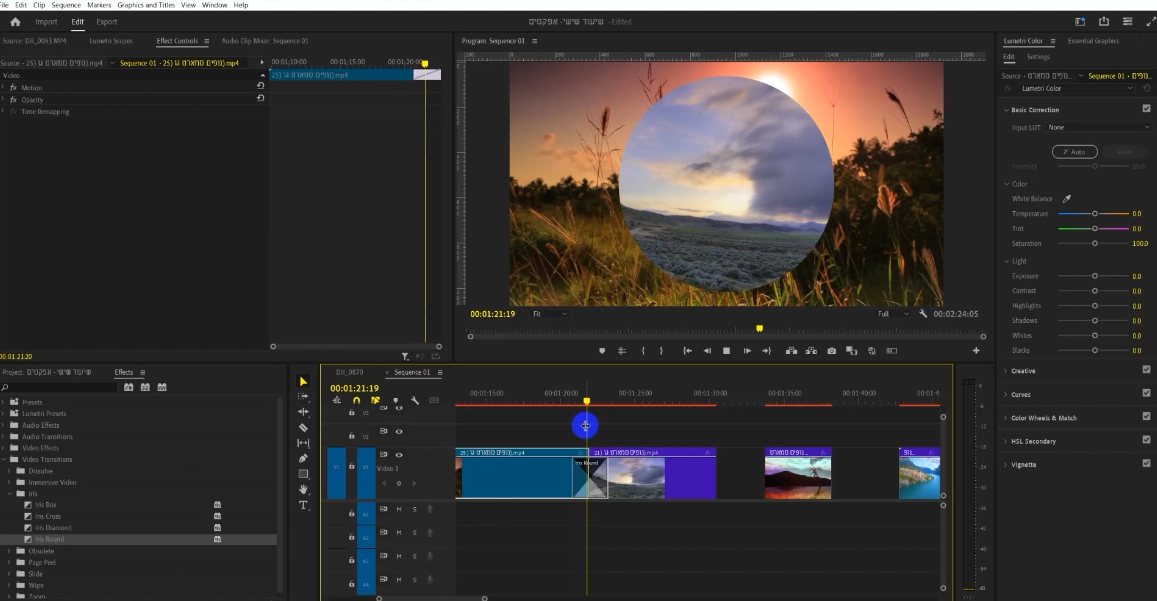The image size is (1157, 601).
Task: Open the Input LUT dropdown
Action: point(1098,127)
